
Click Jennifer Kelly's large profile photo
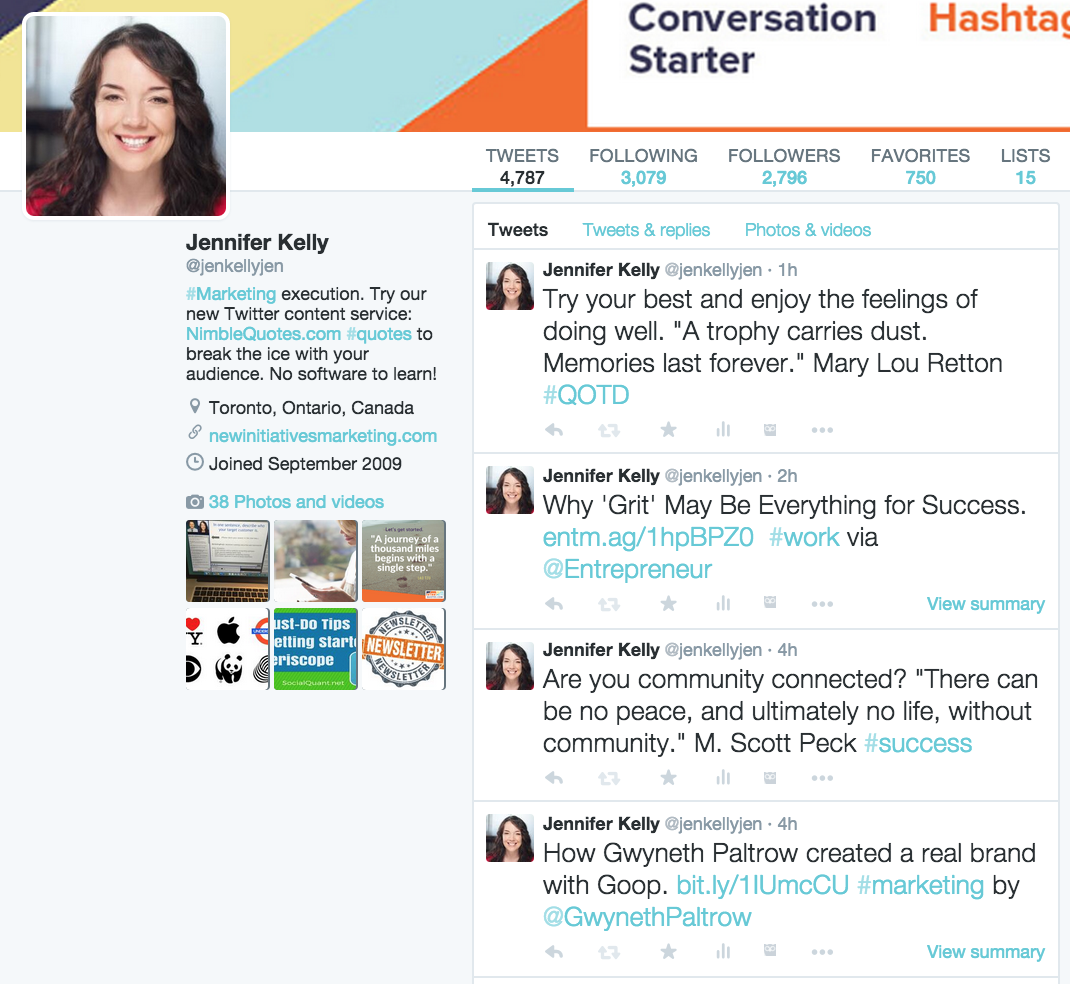[x=126, y=116]
